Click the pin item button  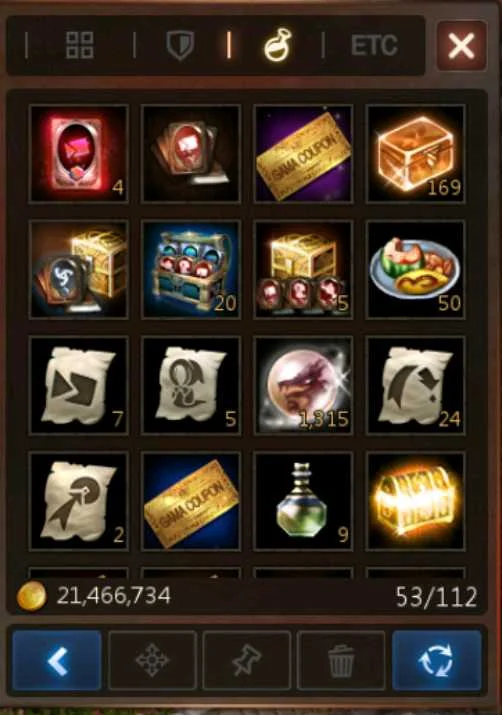(x=247, y=660)
